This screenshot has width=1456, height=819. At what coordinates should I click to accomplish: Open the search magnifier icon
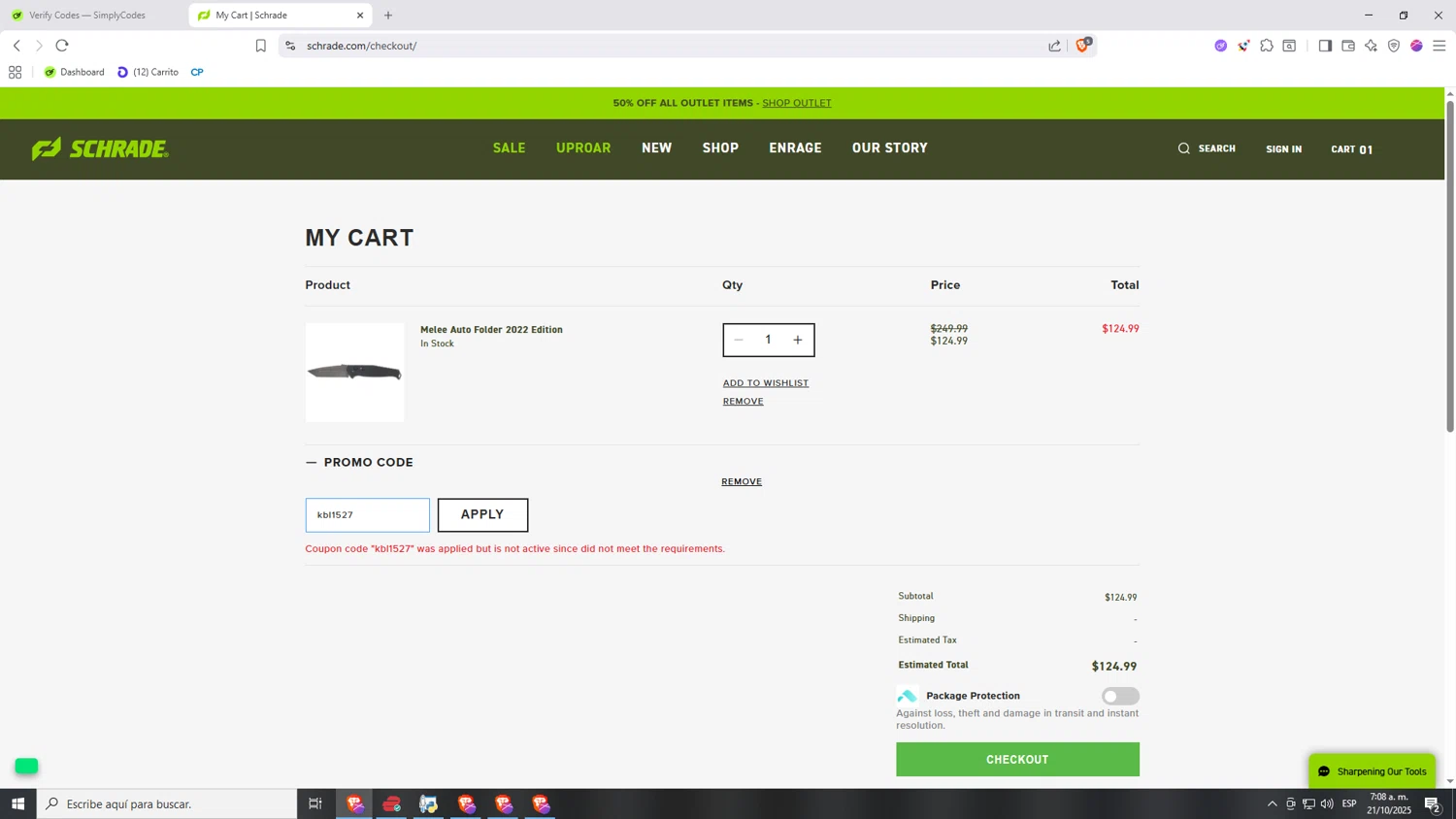1183,148
